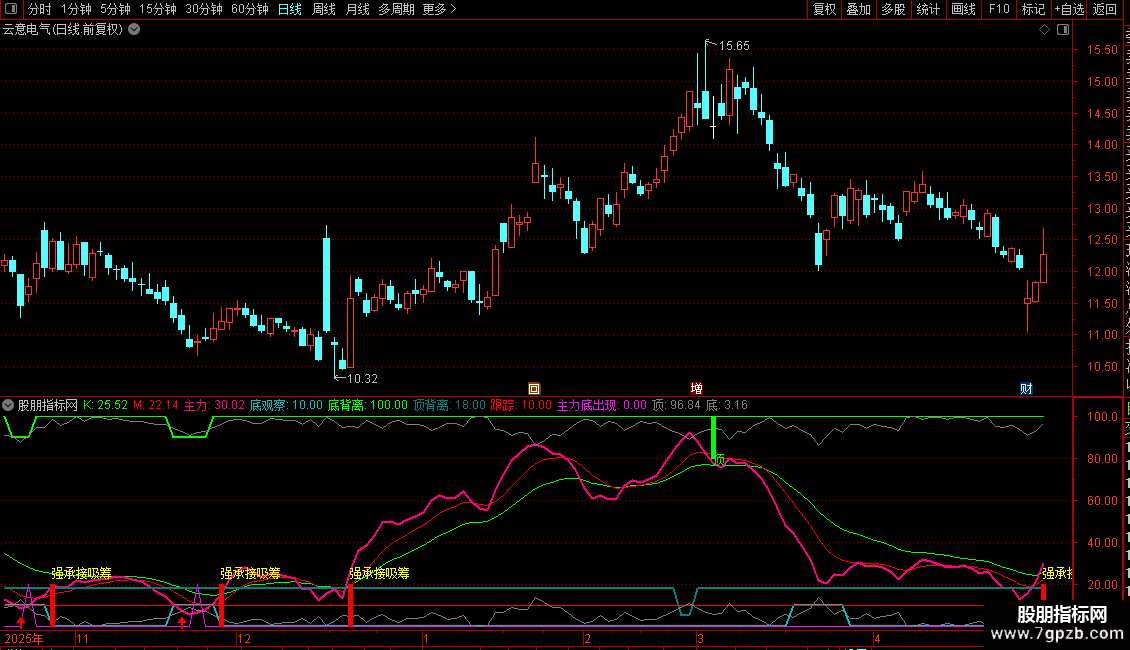
Task: Click the 返回 back button
Action: (1104, 9)
